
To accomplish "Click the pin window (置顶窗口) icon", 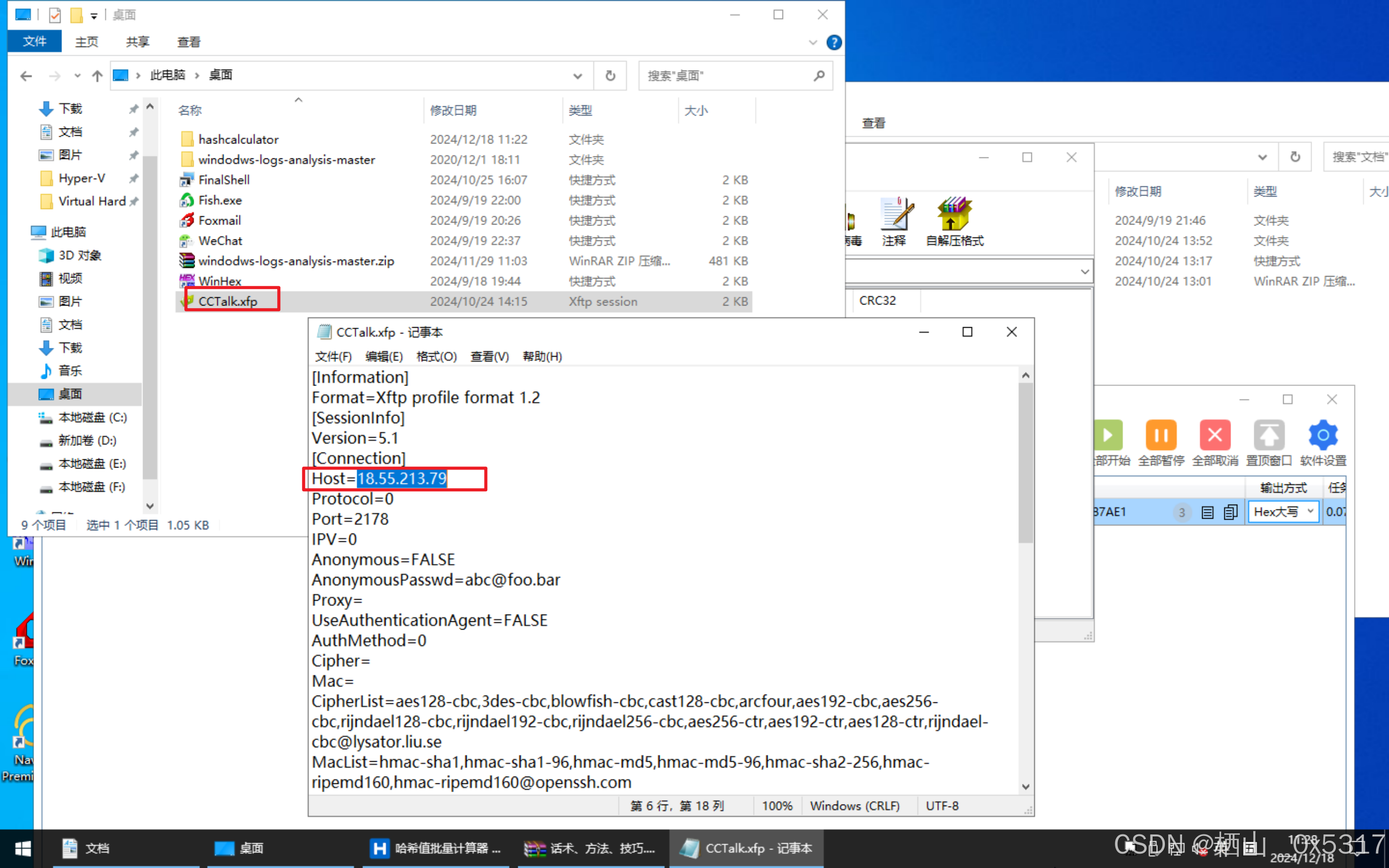I will pyautogui.click(x=1268, y=436).
